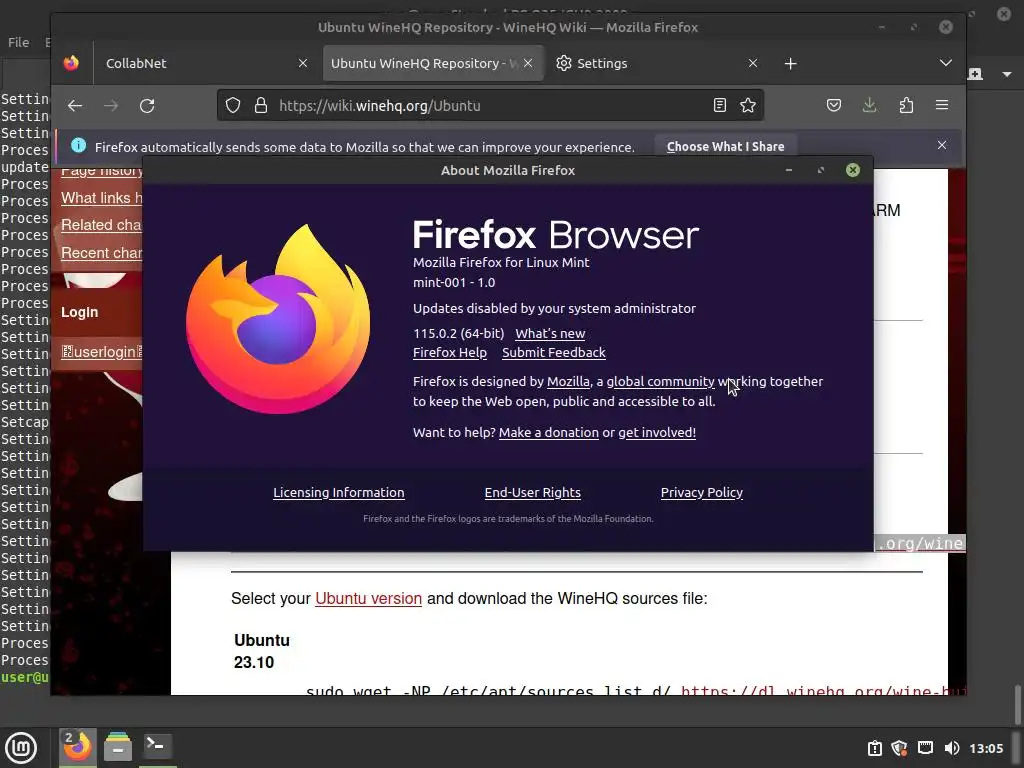Close the About Mozilla Firefox dialog
Screen dimensions: 1024x768
tap(852, 170)
